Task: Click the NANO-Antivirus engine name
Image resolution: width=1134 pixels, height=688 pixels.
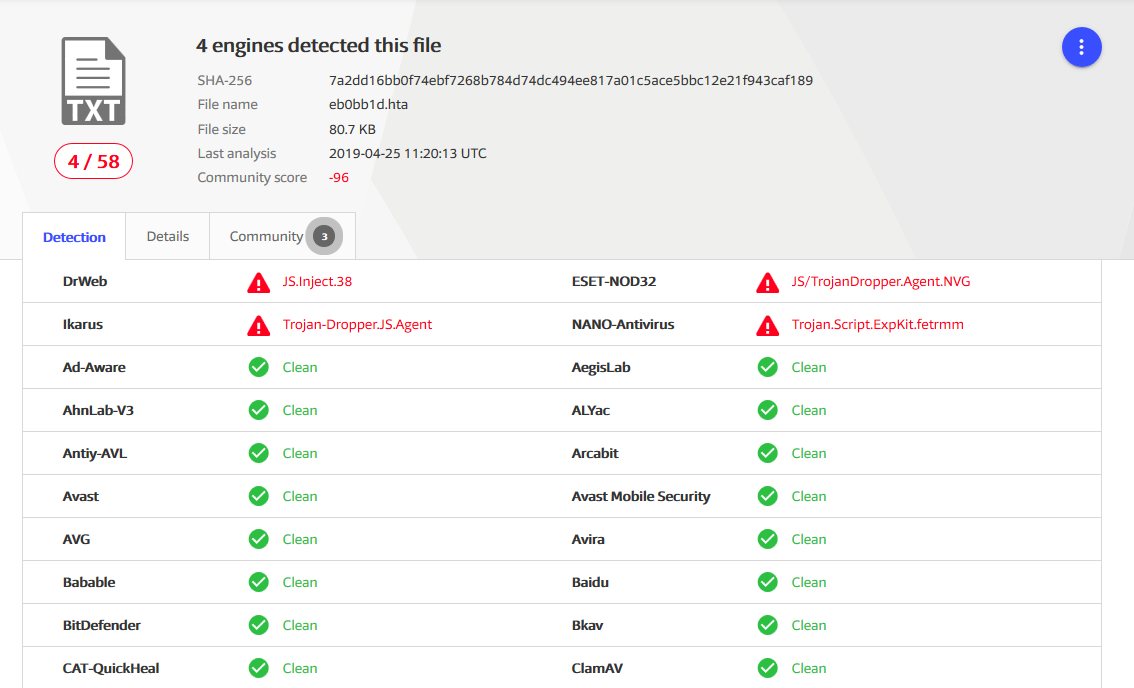Action: (623, 325)
